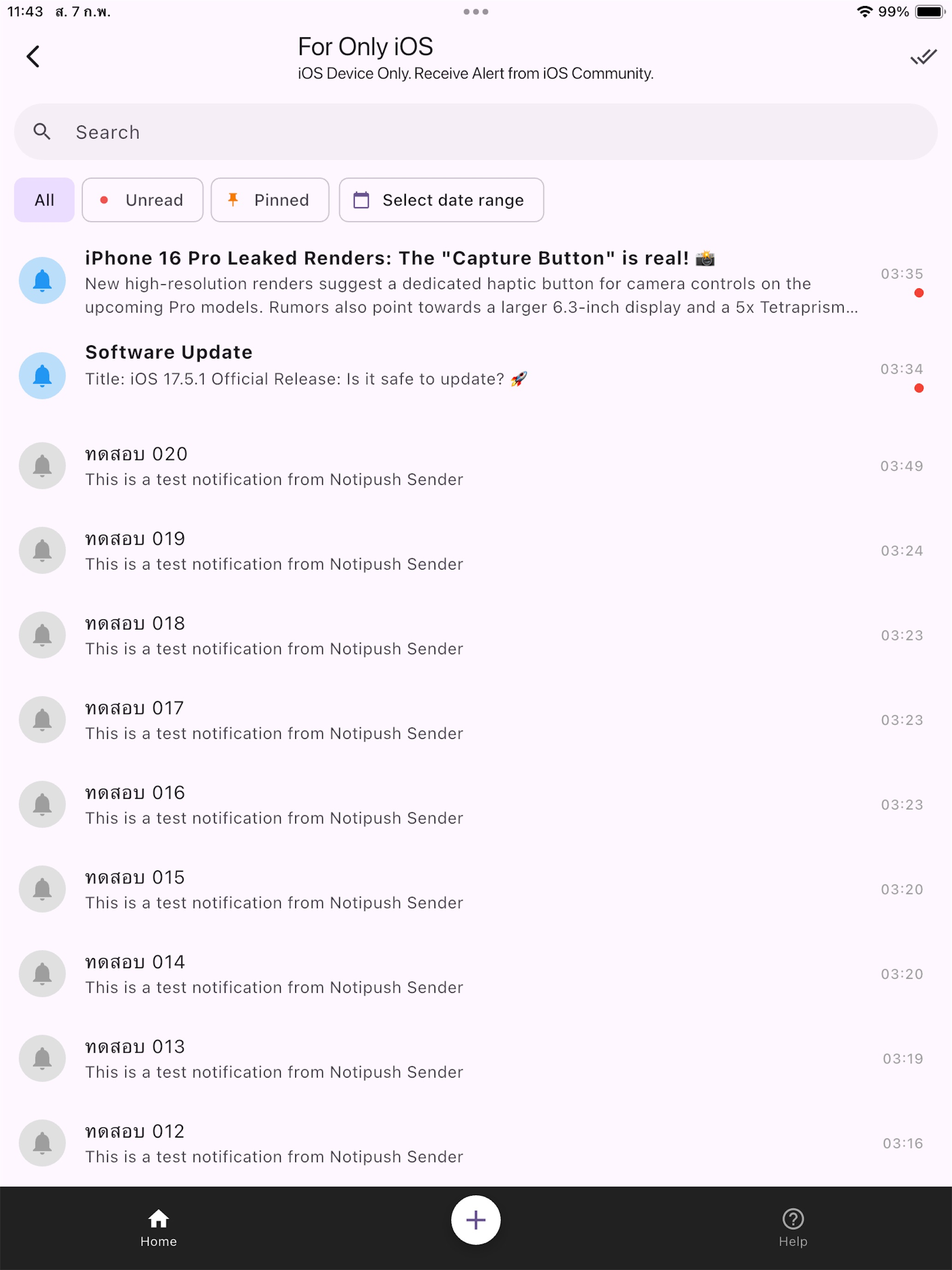This screenshot has height=1270, width=952.
Task: Tap unread red dot on Software Update notification
Action: pos(919,388)
